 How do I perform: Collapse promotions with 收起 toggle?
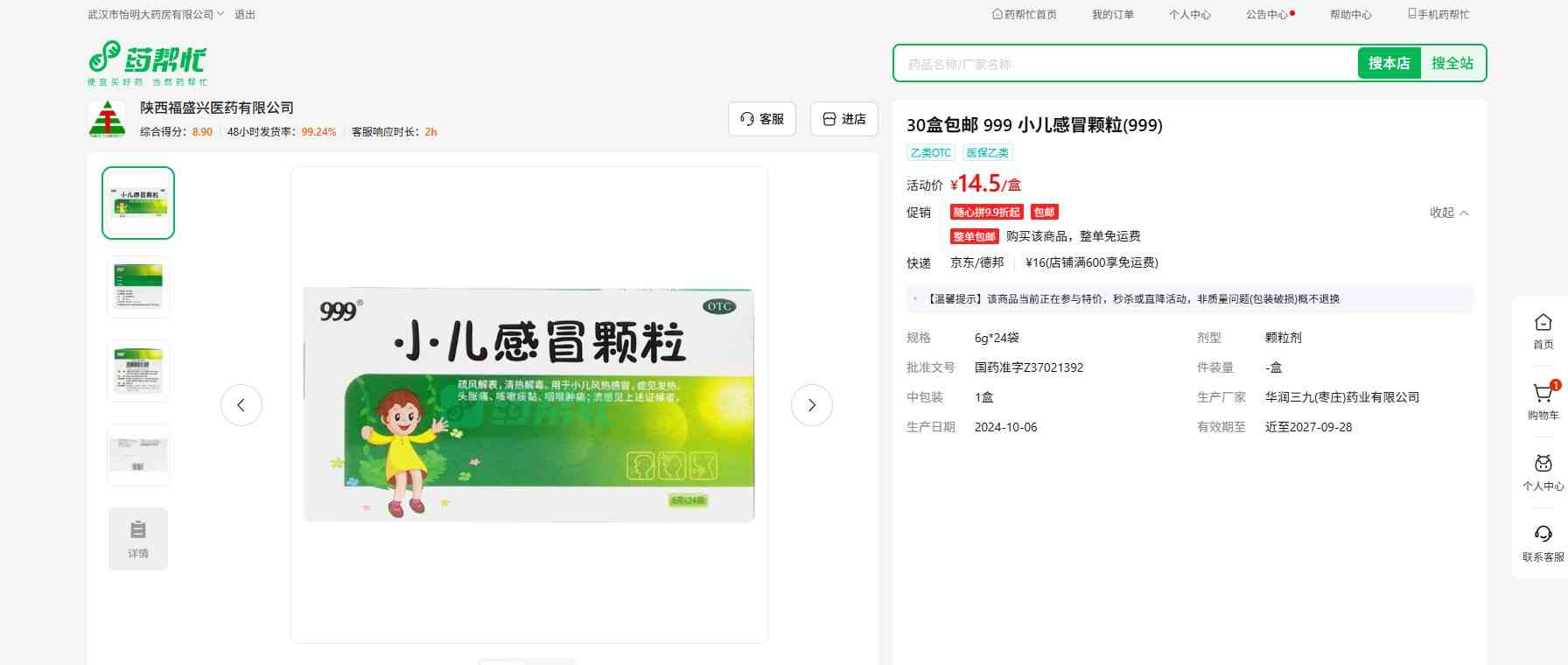(1448, 213)
